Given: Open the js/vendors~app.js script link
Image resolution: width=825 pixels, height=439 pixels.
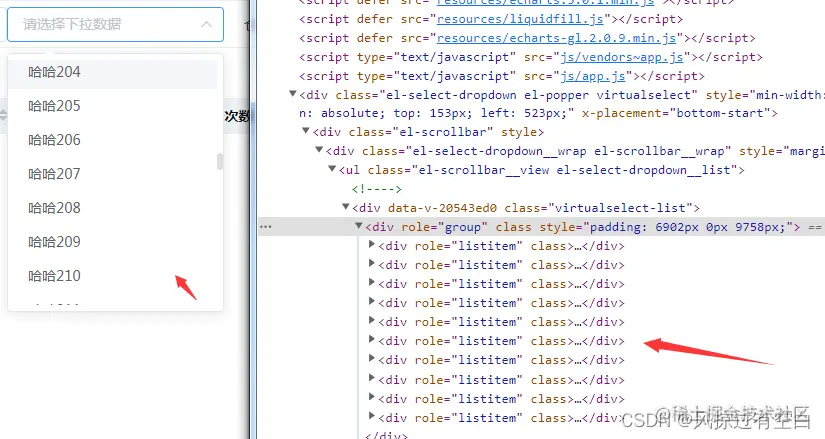Looking at the screenshot, I should (x=621, y=57).
